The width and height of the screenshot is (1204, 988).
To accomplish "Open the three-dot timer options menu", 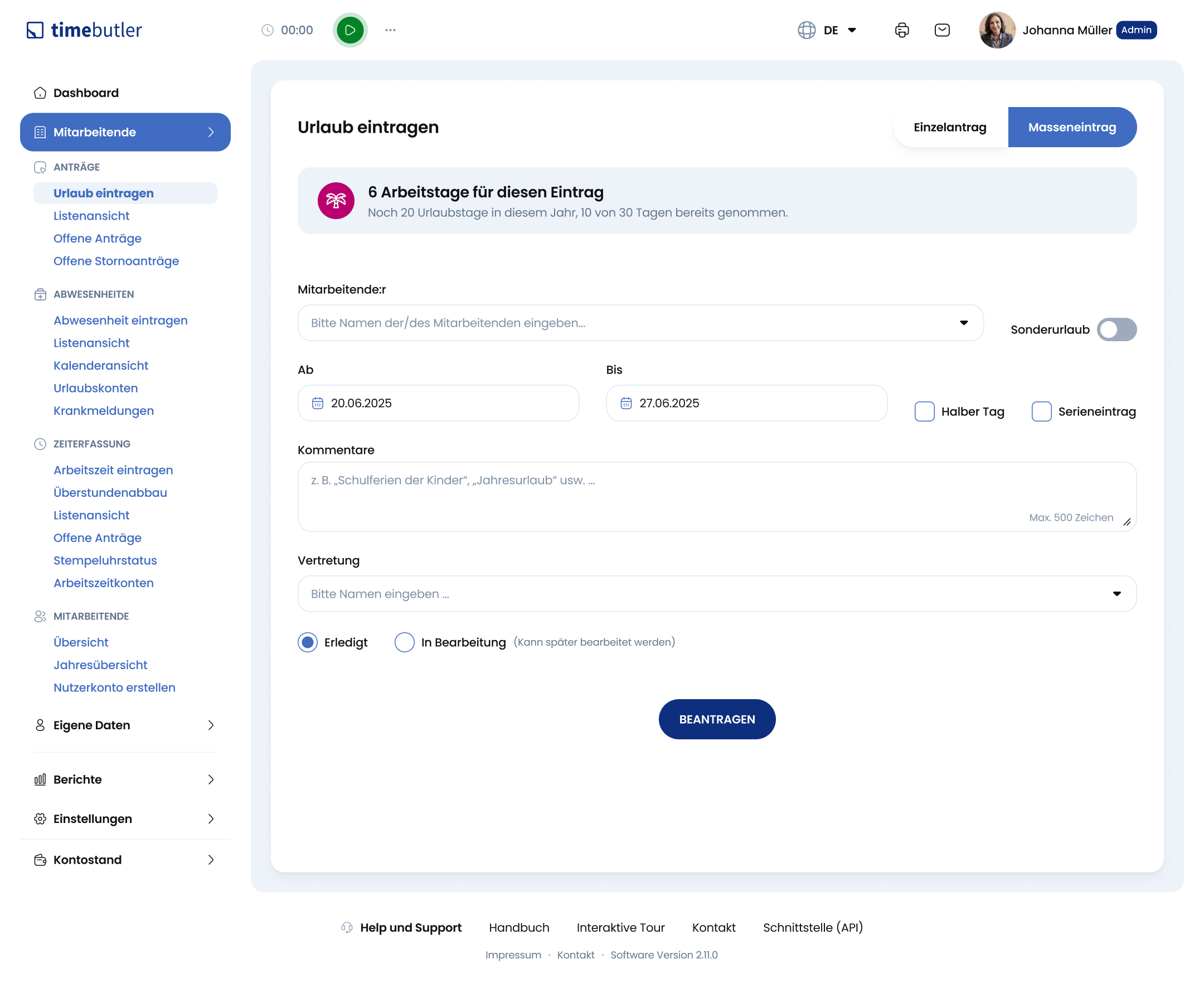I will point(390,30).
